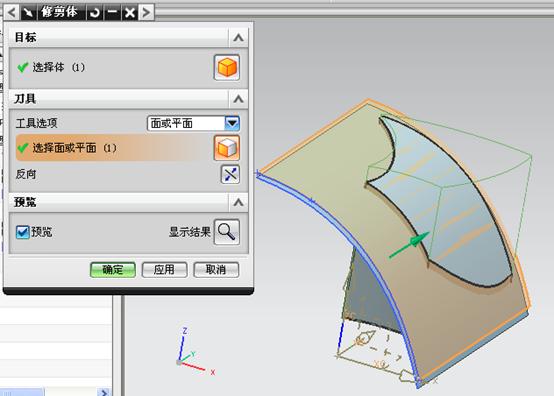Image resolution: width=554 pixels, height=396 pixels.
Task: Reverse the trim direction
Action: (230, 174)
